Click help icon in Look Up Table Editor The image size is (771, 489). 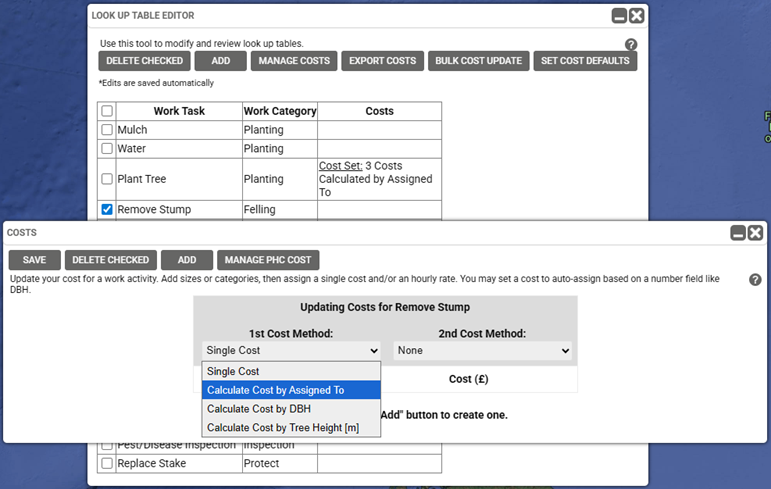pos(631,45)
